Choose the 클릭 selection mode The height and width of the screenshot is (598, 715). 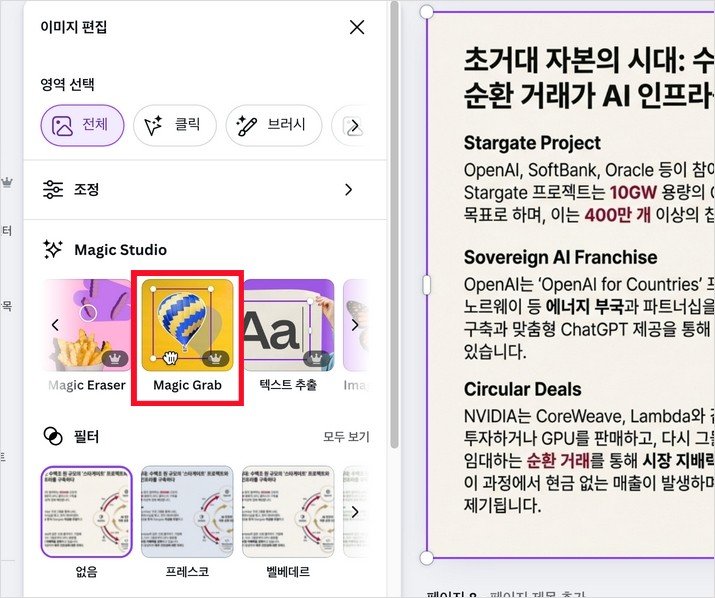[x=175, y=125]
